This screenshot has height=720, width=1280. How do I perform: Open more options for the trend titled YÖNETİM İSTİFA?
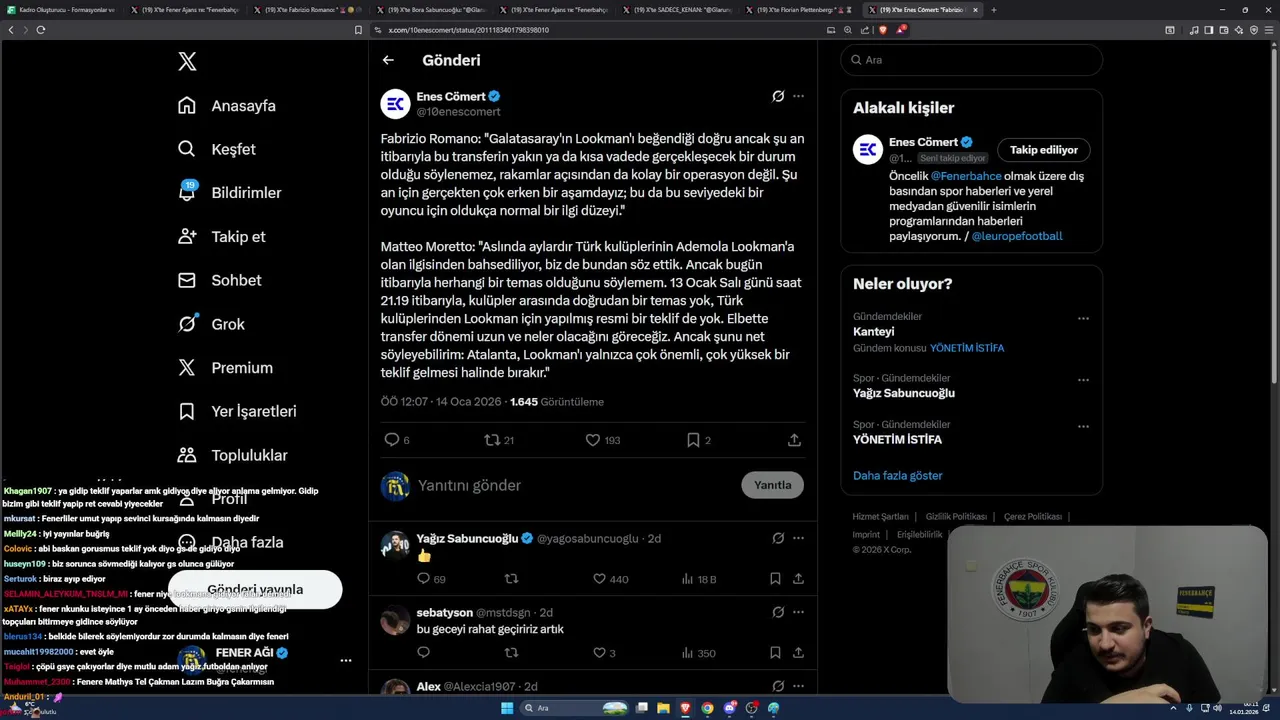click(1083, 426)
